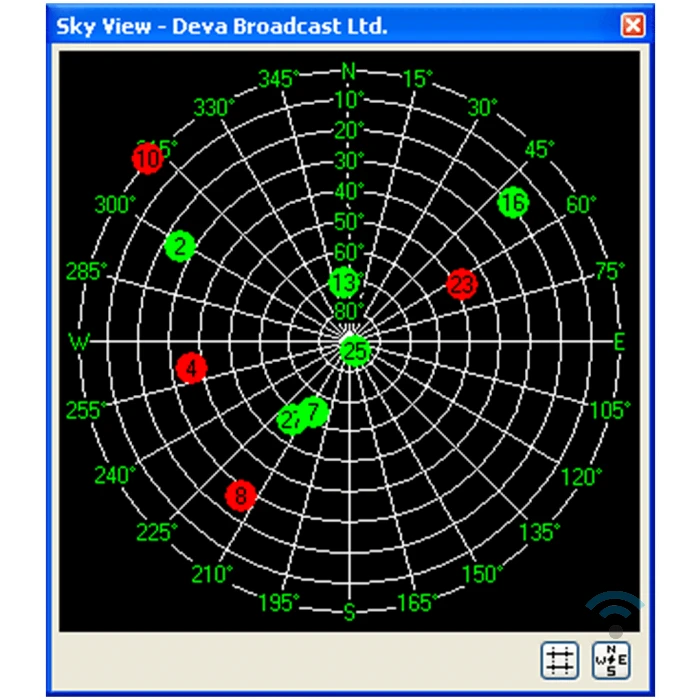Select green satellite marker 7
This screenshot has height=700, width=700.
[315, 411]
